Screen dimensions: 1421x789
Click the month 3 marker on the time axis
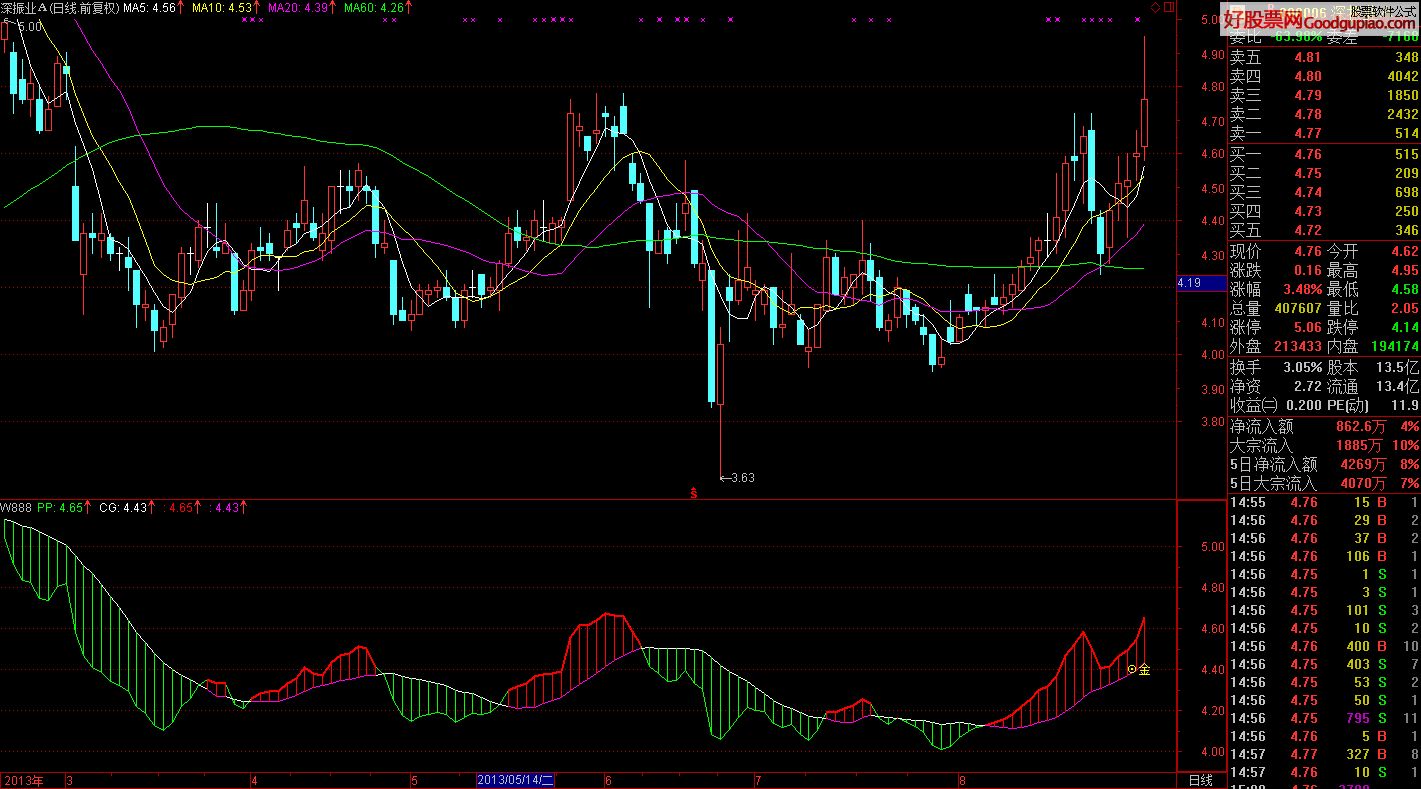(70, 780)
